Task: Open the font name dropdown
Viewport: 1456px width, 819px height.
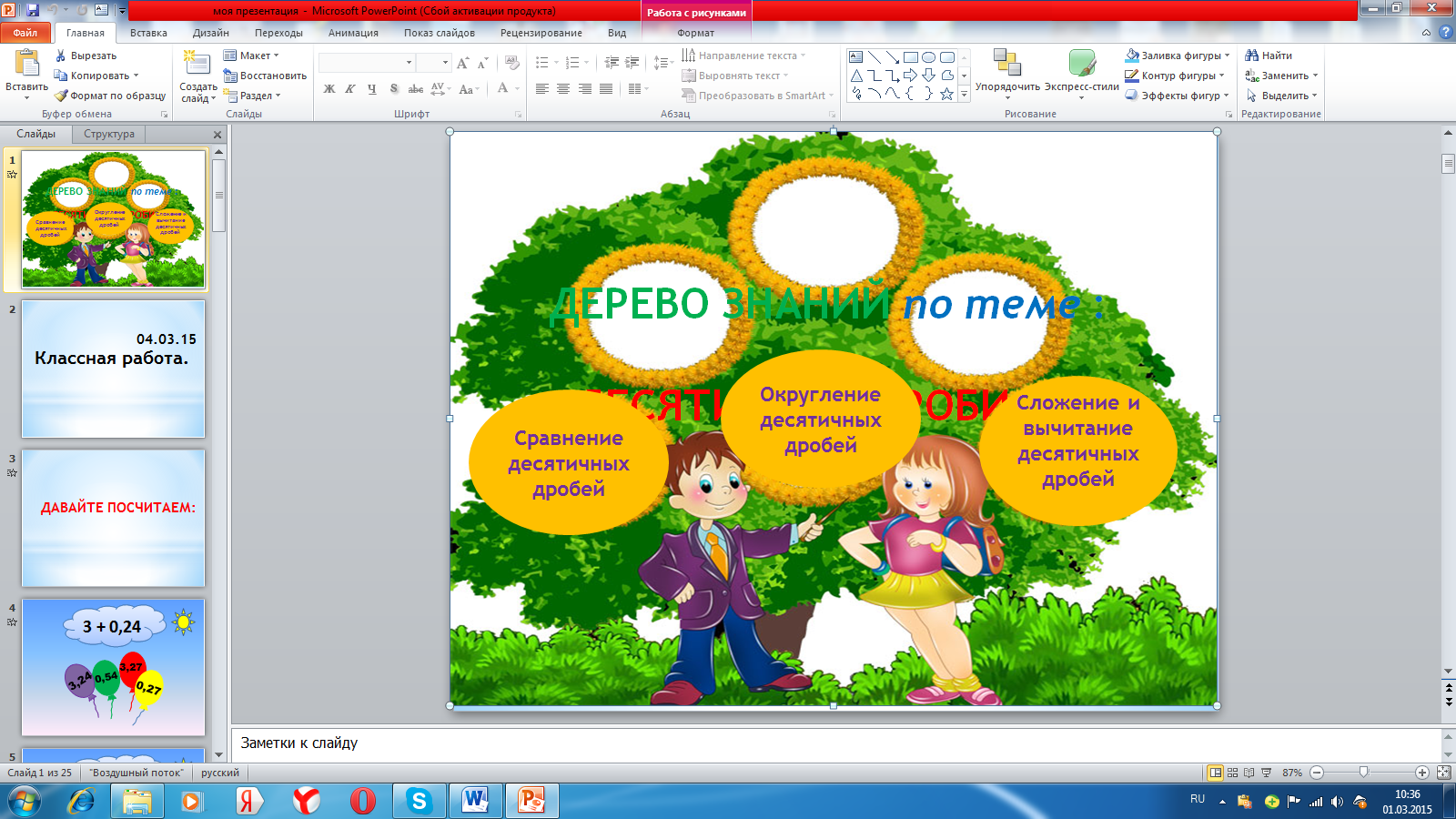Action: (409, 63)
